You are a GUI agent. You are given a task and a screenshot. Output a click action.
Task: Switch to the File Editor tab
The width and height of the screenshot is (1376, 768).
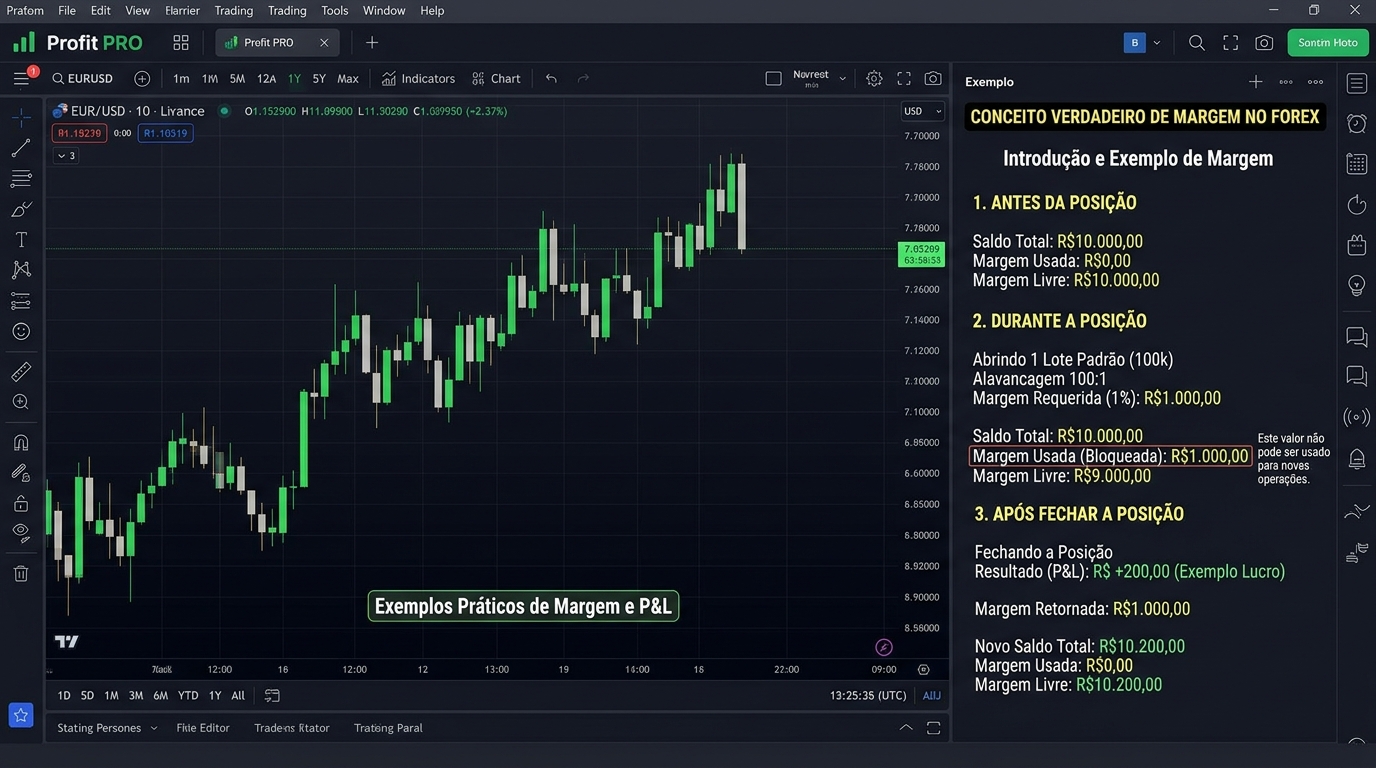point(203,728)
